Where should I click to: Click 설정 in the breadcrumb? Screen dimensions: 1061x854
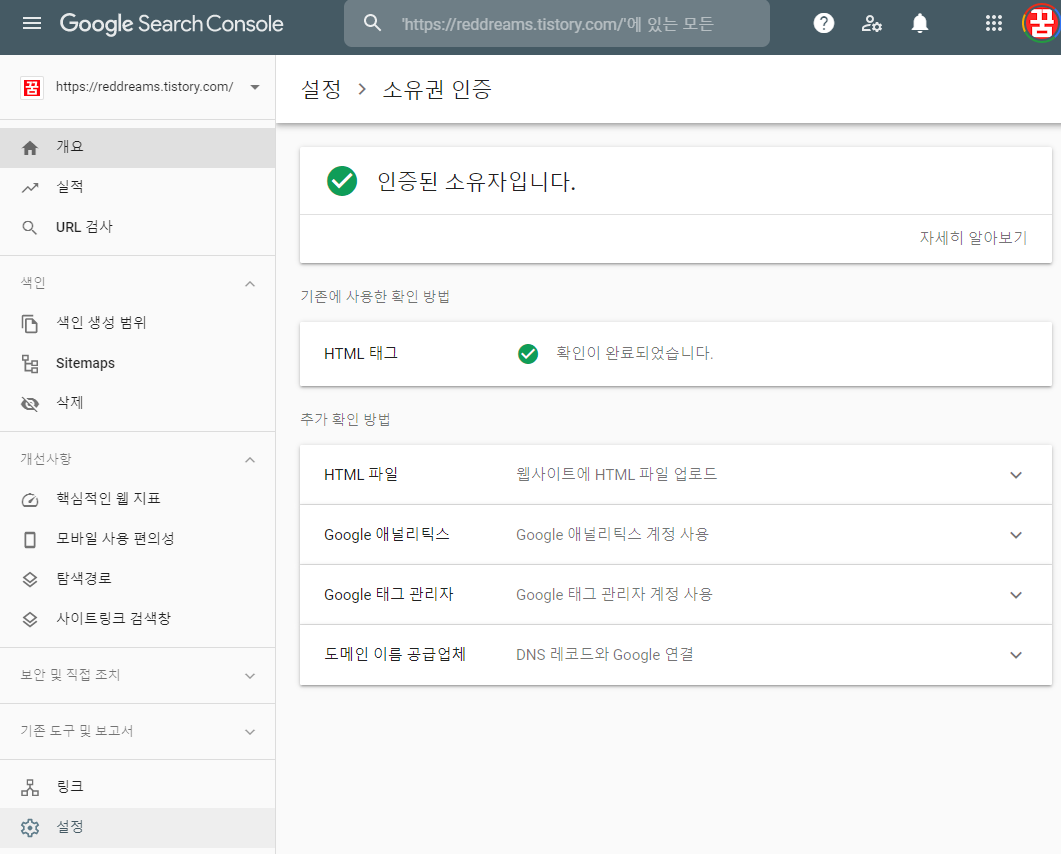[321, 89]
